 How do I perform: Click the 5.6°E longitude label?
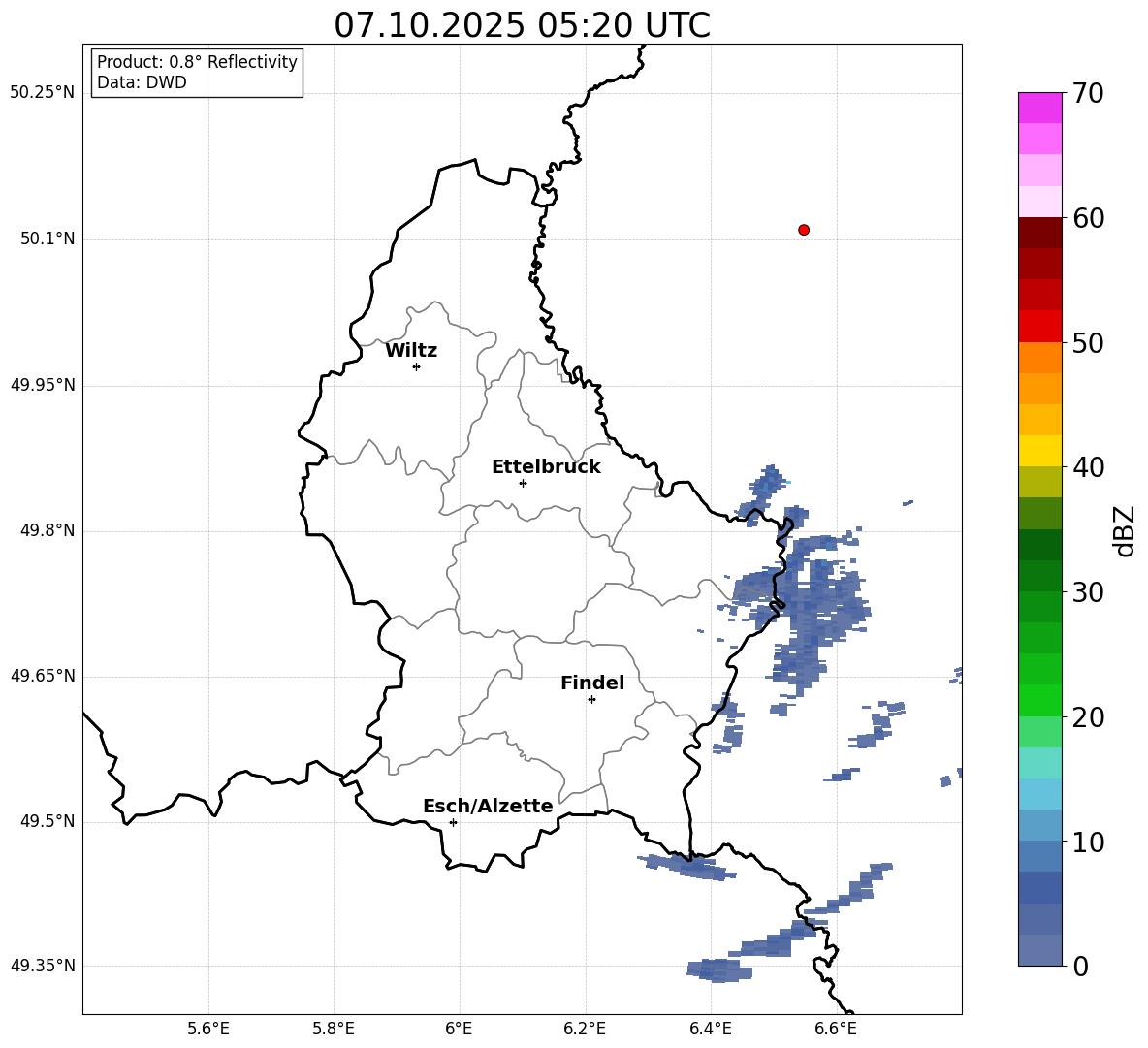[x=208, y=1029]
